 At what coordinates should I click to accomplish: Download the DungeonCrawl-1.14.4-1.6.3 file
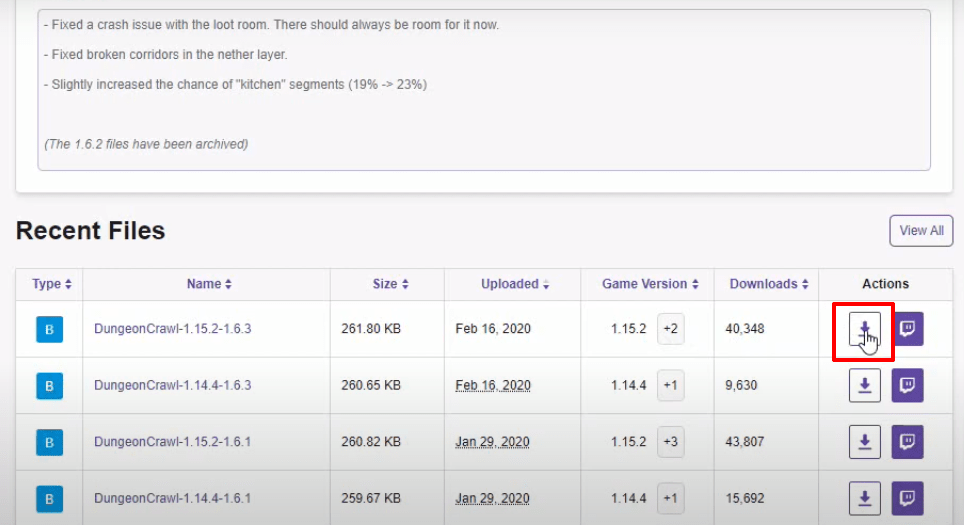click(864, 385)
